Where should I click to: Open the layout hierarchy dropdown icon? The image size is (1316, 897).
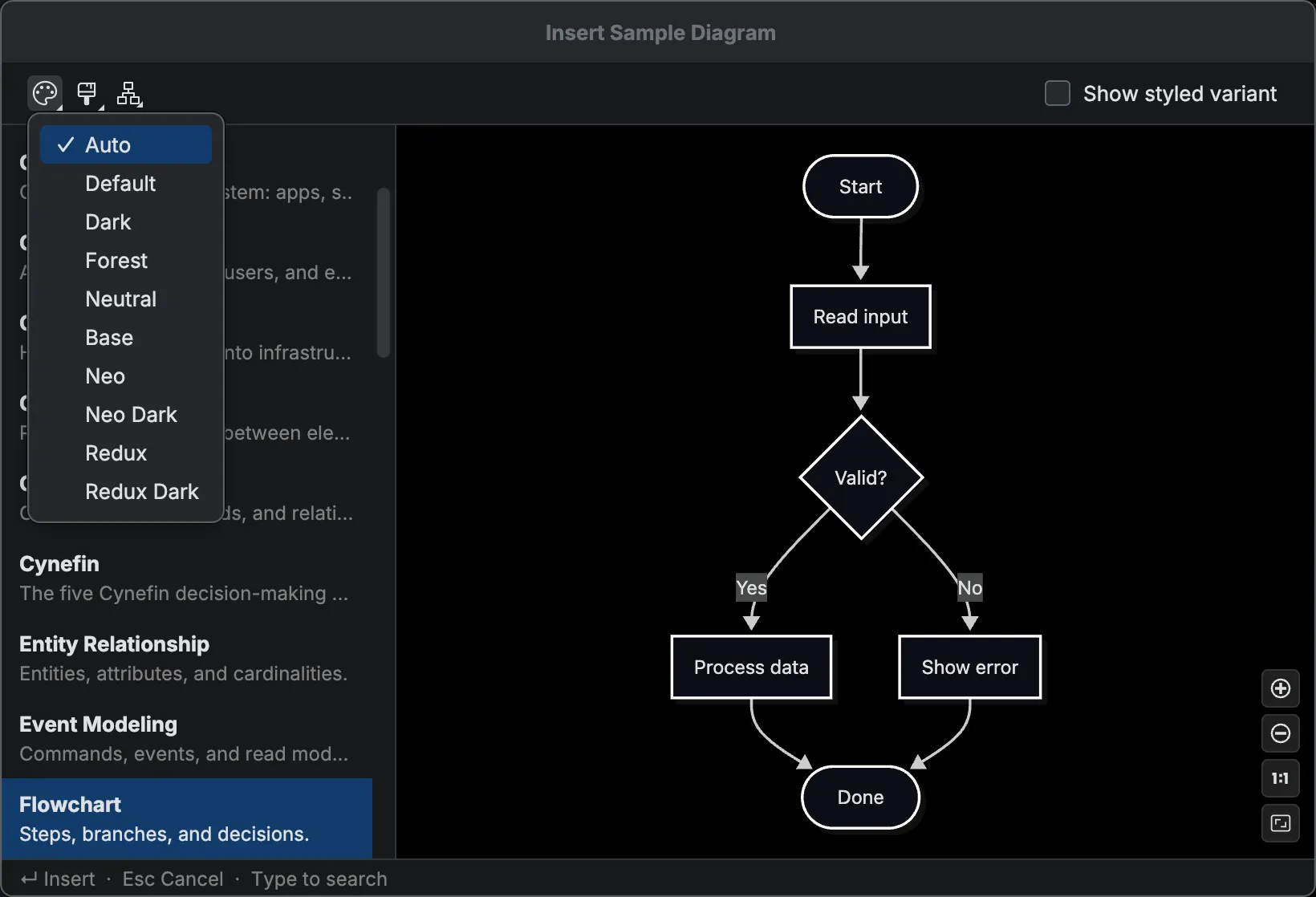[x=128, y=94]
